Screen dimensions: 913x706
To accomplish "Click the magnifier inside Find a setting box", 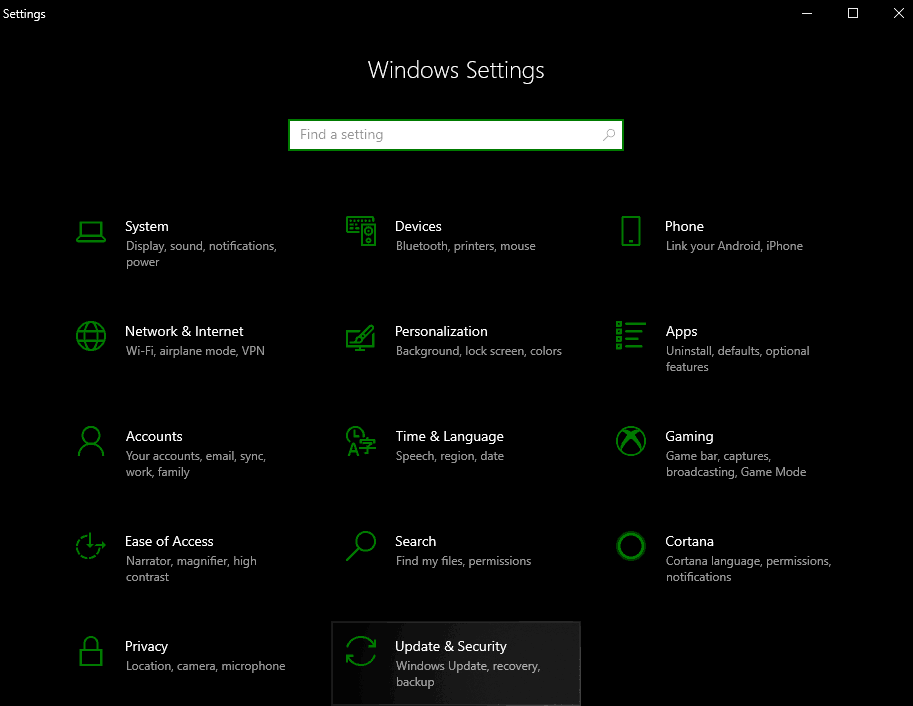I will pyautogui.click(x=608, y=135).
